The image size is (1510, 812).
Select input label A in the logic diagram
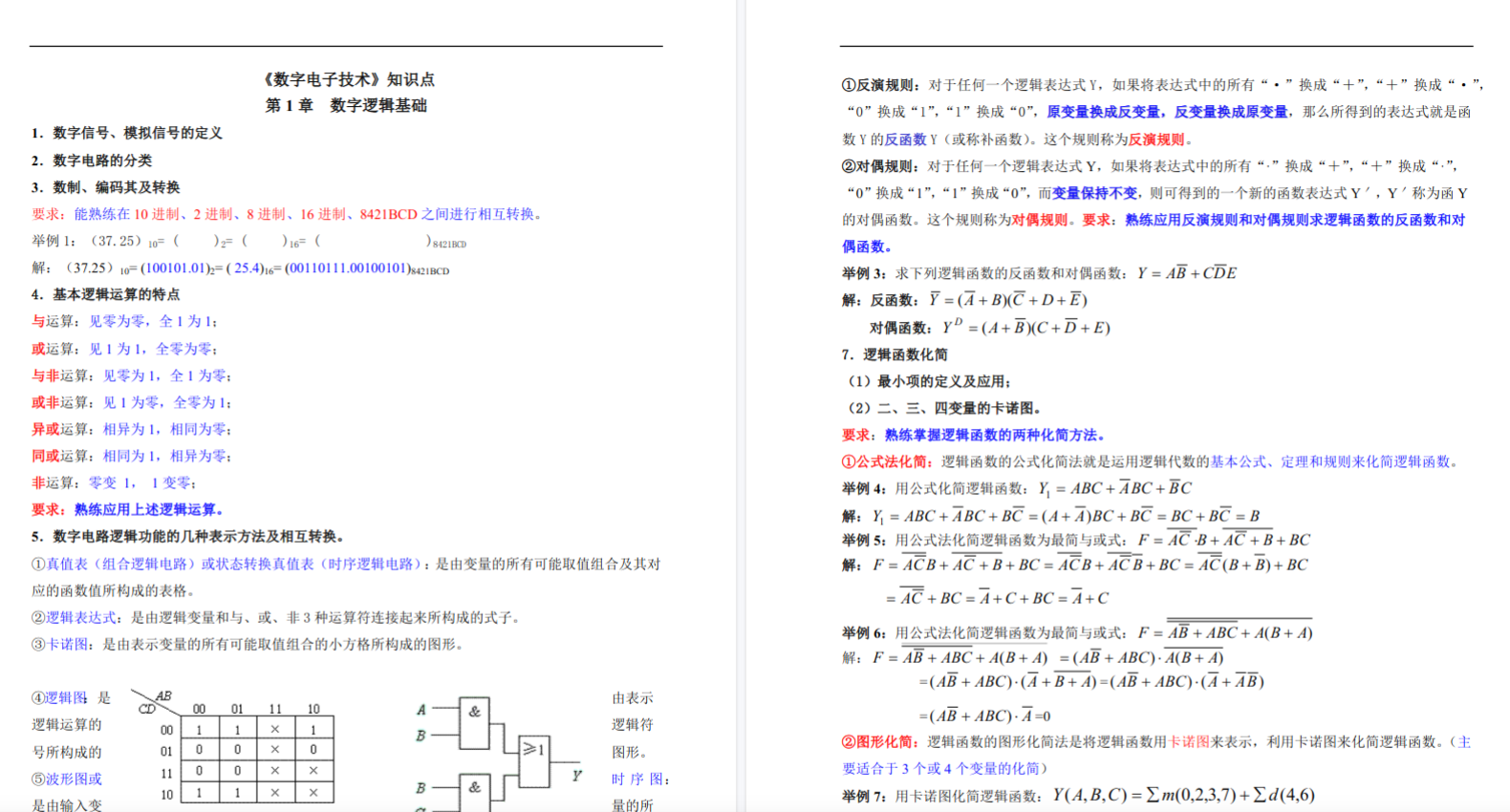point(421,710)
